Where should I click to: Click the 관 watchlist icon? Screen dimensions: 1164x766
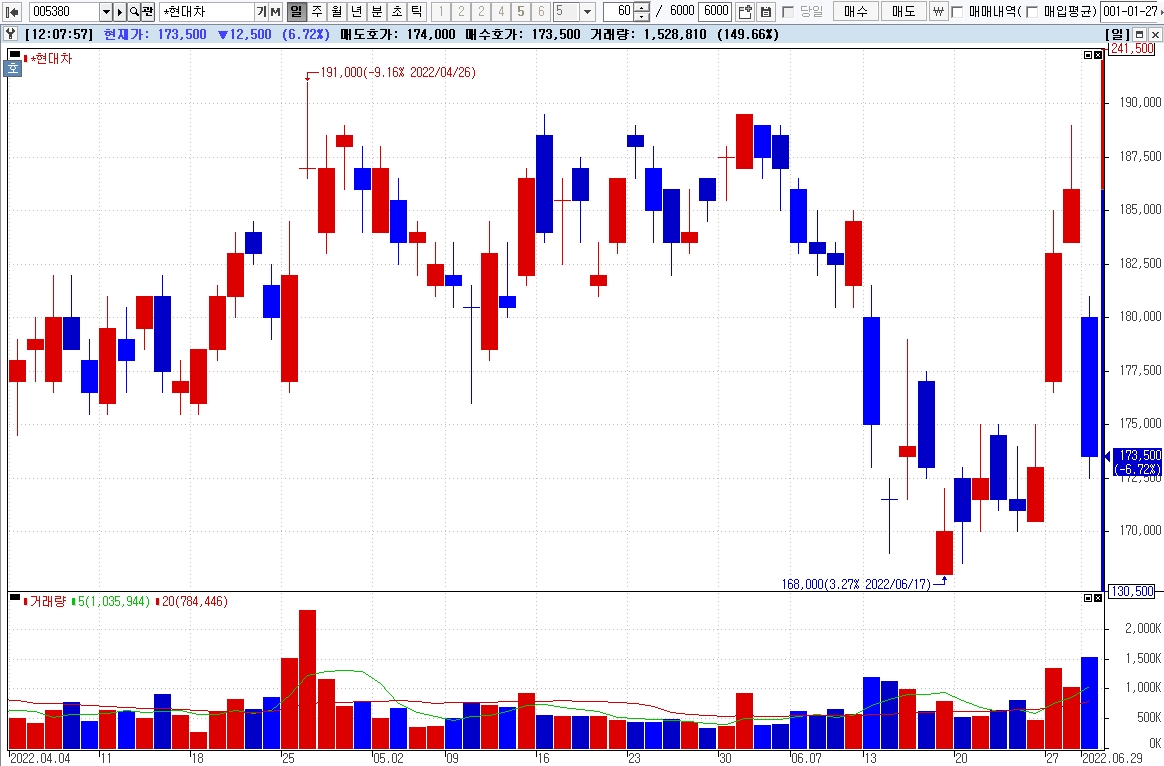click(147, 11)
